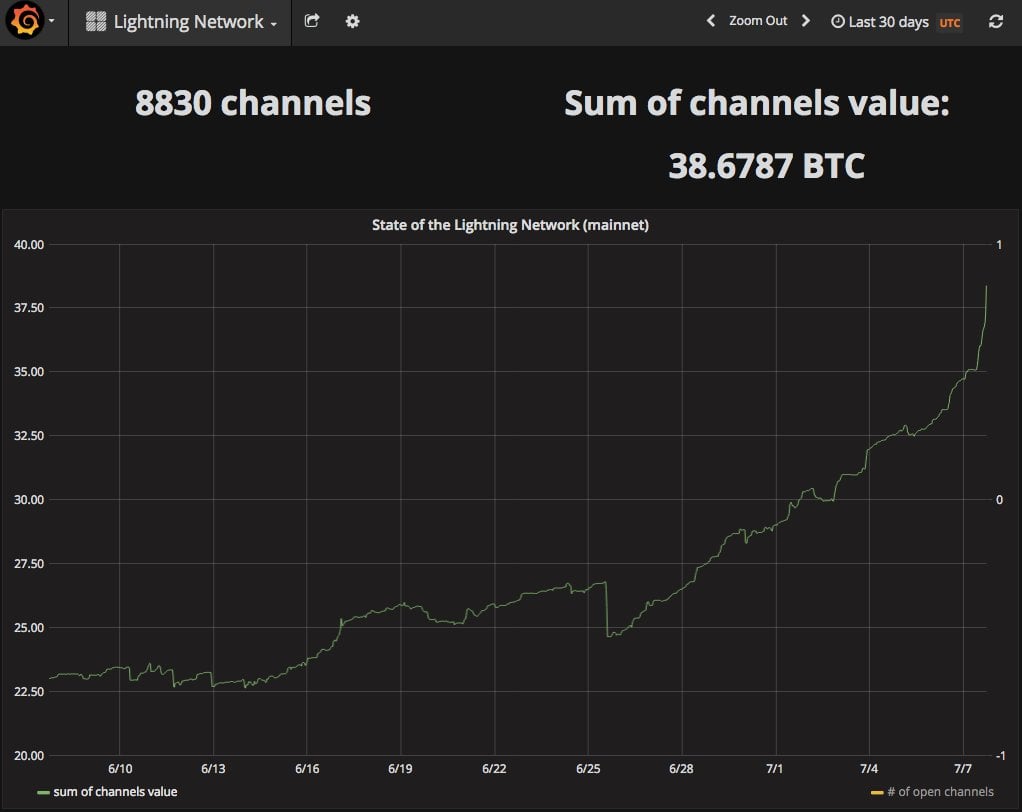Viewport: 1022px width, 812px height.
Task: Click the 32.50 y-axis label
Action: [x=29, y=435]
